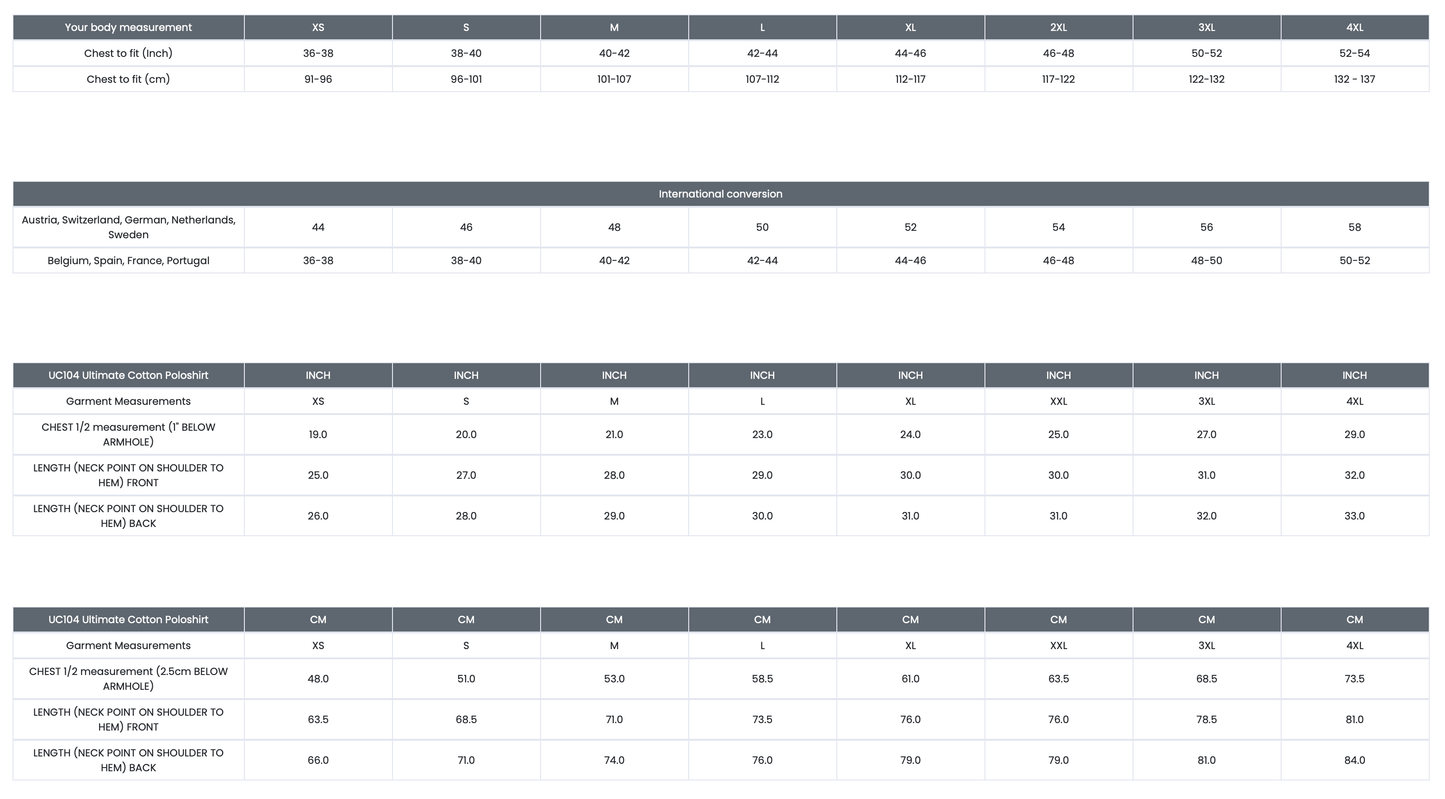1445x799 pixels.
Task: Select the "19.0" XS chest inch cell
Action: tap(318, 435)
